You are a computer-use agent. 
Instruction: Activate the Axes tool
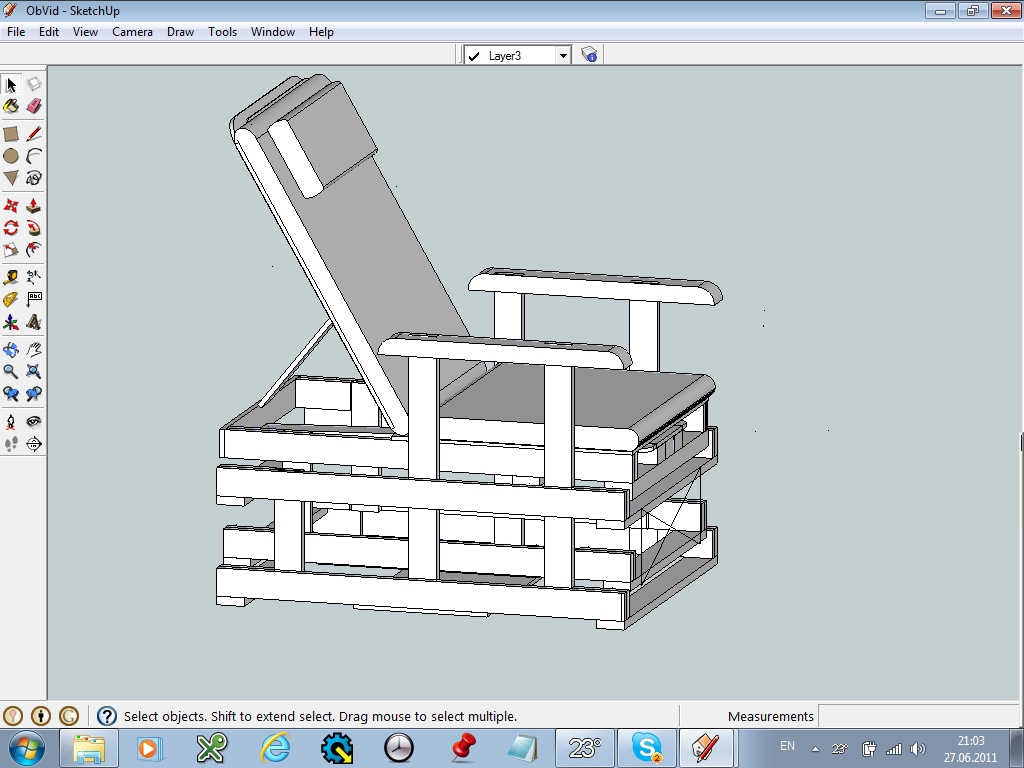(11, 322)
